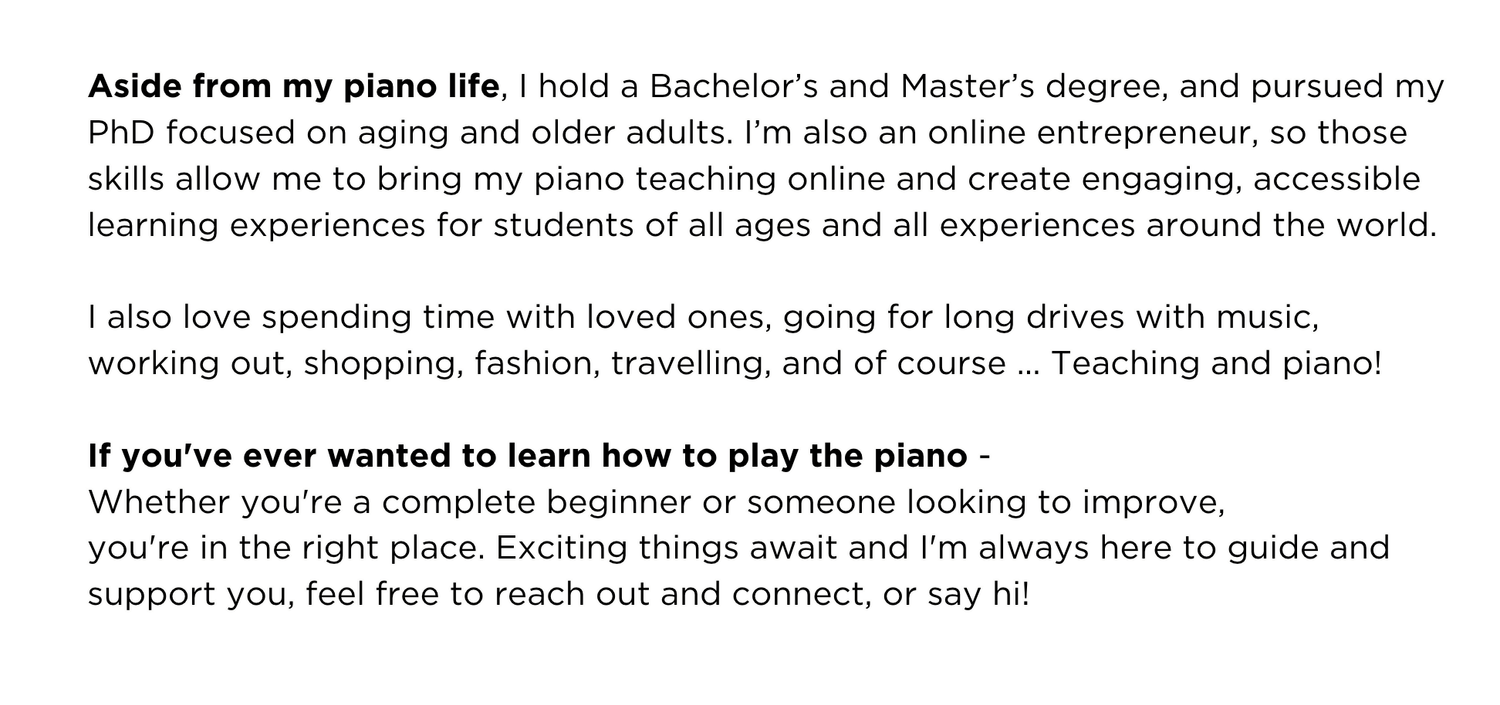The width and height of the screenshot is (1500, 705).
Task: Click the bold line about learning to play piano
Action: coord(527,456)
